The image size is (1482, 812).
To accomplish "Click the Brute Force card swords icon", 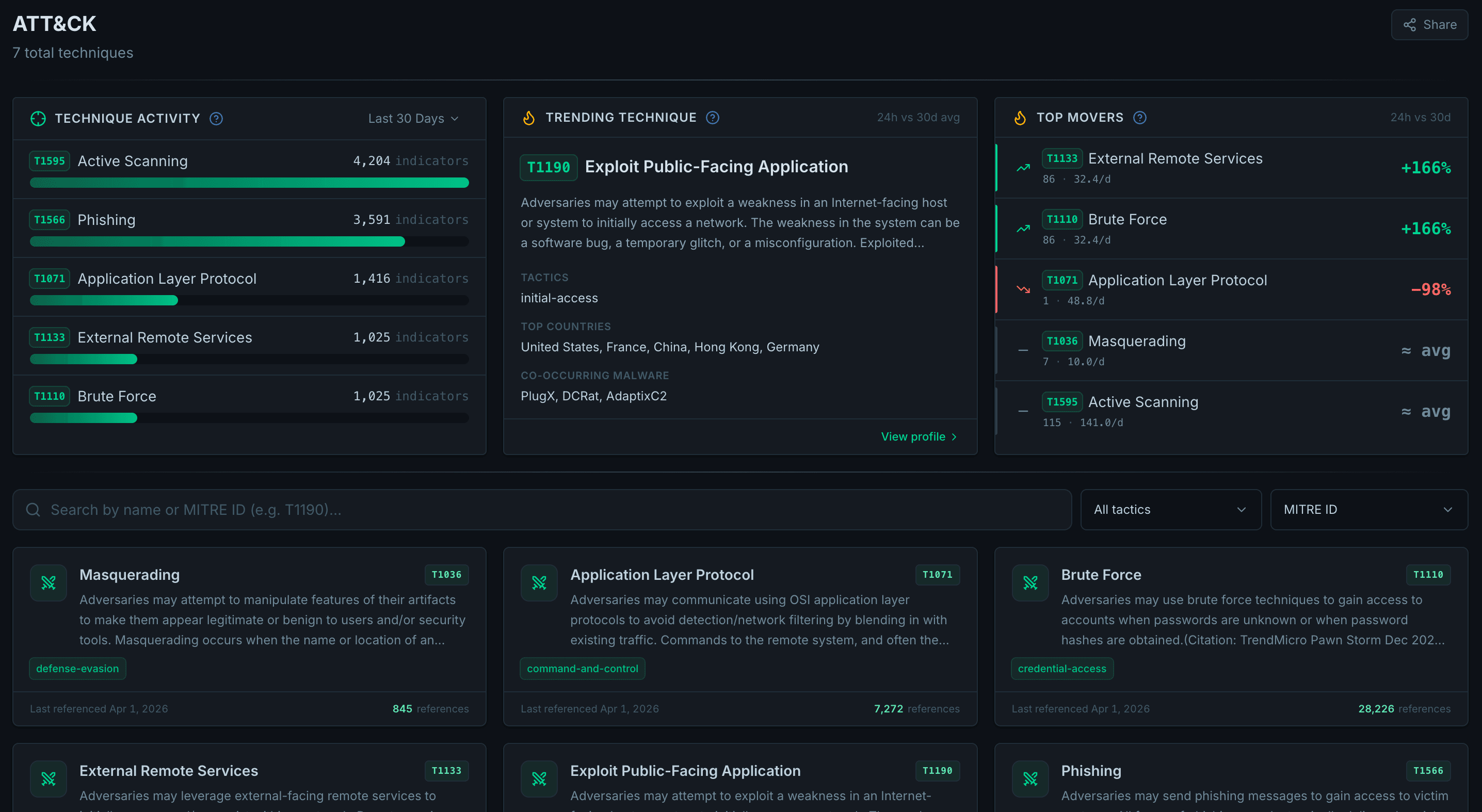I will 1030,583.
